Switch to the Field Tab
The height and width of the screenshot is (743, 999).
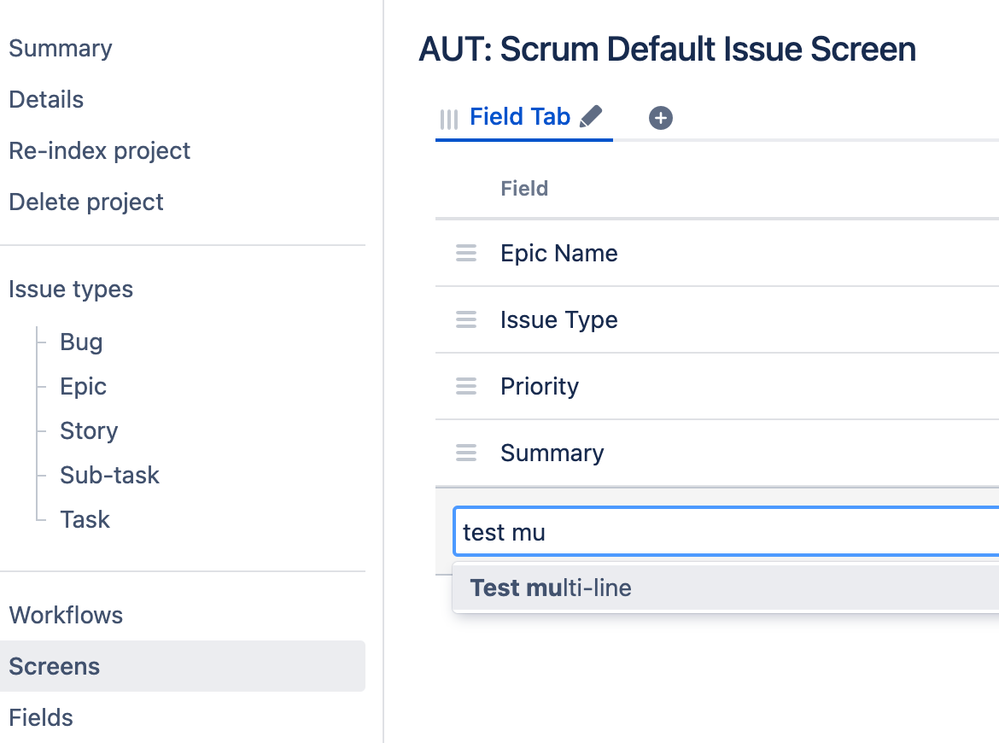519,117
